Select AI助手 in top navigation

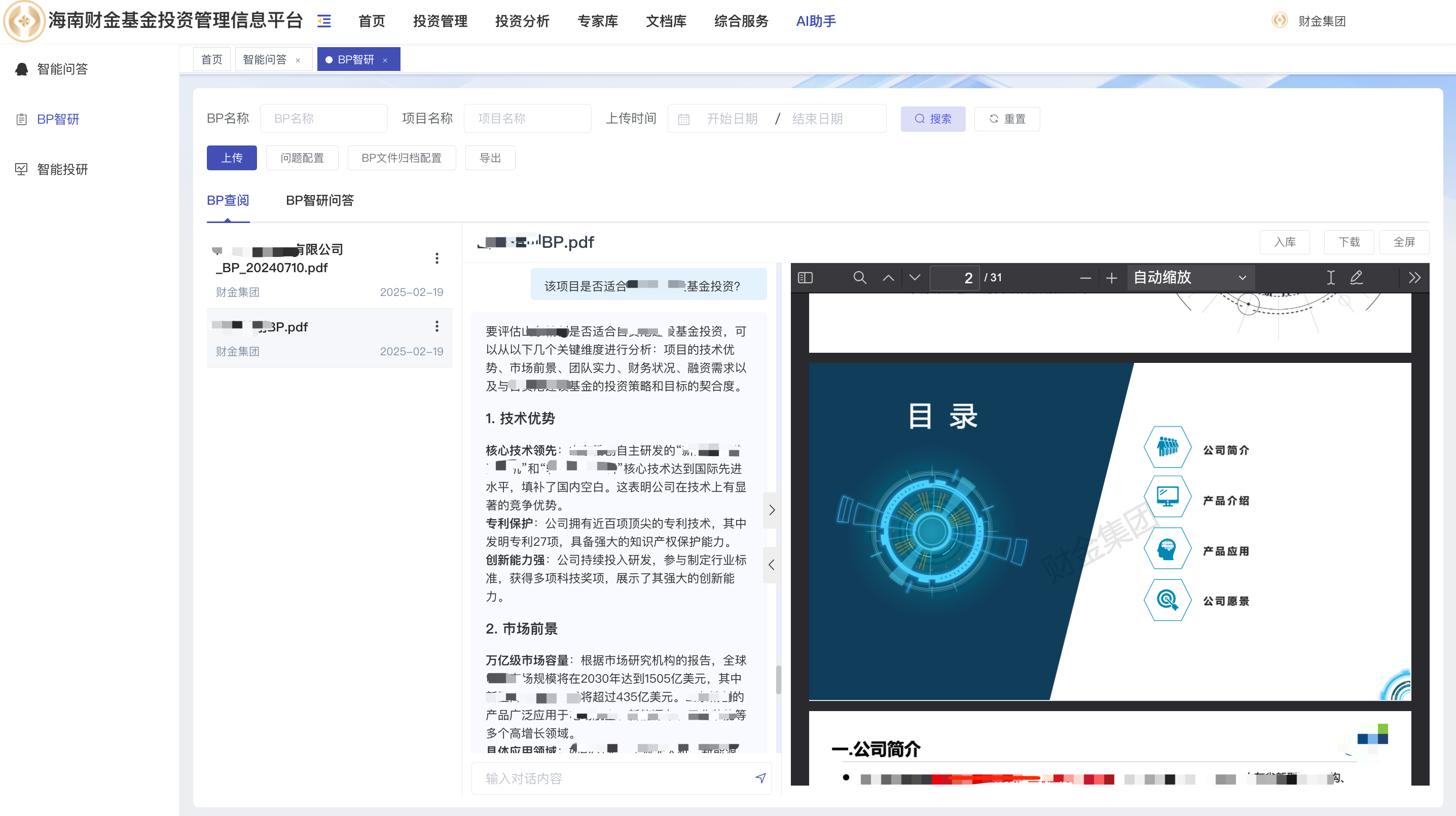click(x=816, y=21)
